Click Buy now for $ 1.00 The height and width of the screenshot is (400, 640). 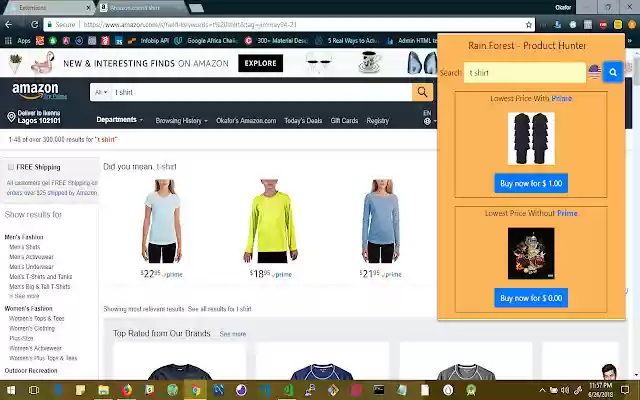531,183
